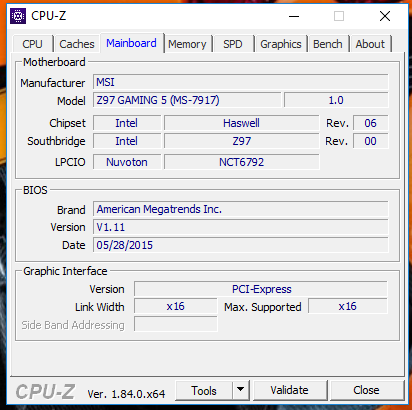Screen dimensions: 412x410
Task: Click the Southbridge Rev. value 00
Action: pos(370,141)
